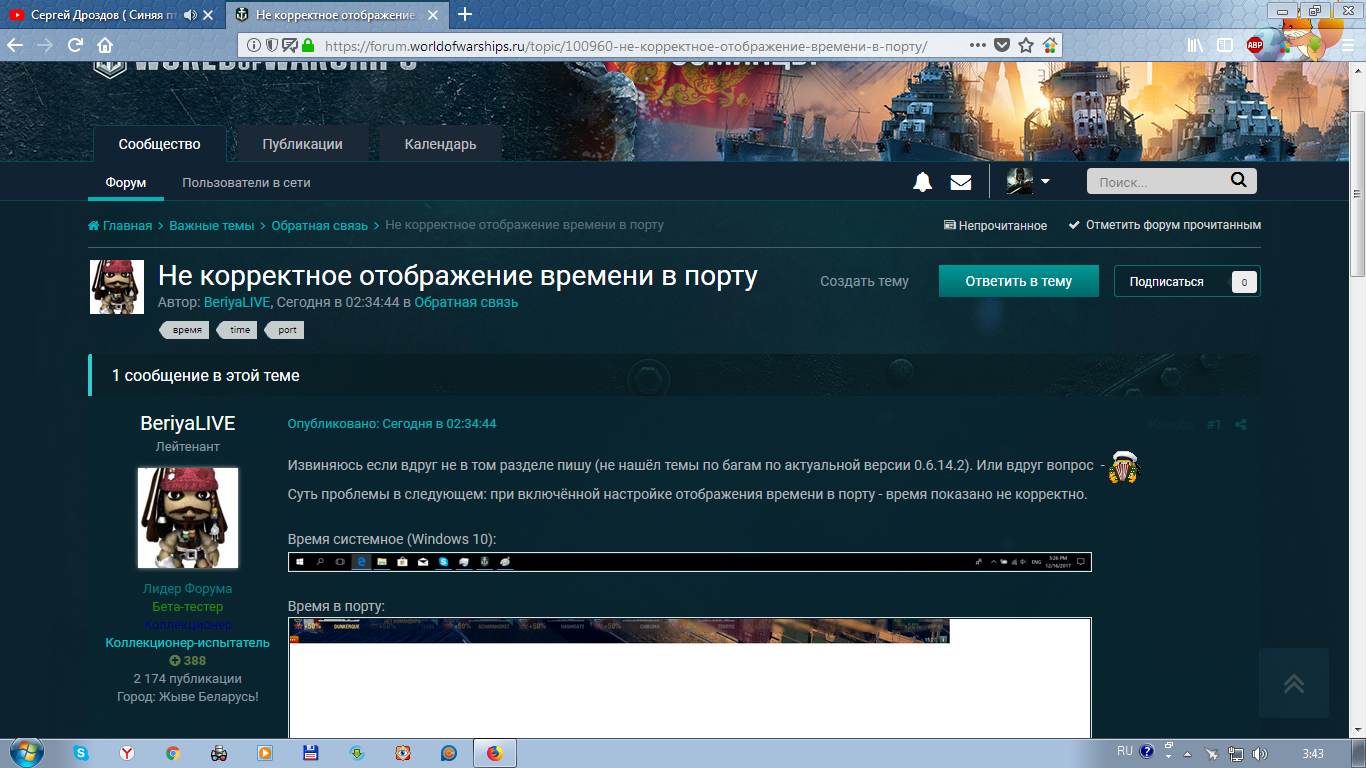Open the Пользователи в сети tab

pyautogui.click(x=246, y=183)
